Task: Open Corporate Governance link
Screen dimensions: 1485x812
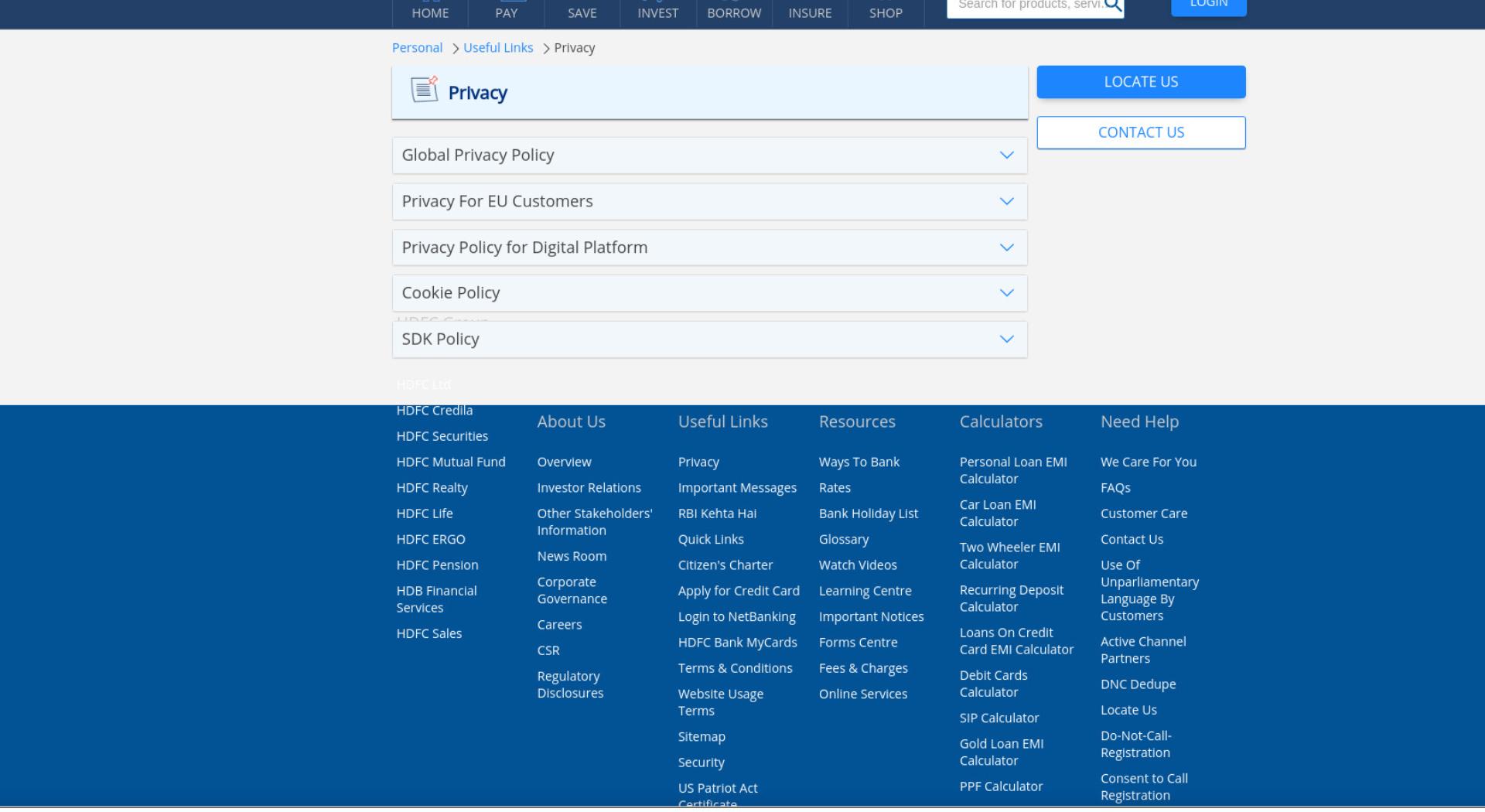Action: [x=572, y=591]
